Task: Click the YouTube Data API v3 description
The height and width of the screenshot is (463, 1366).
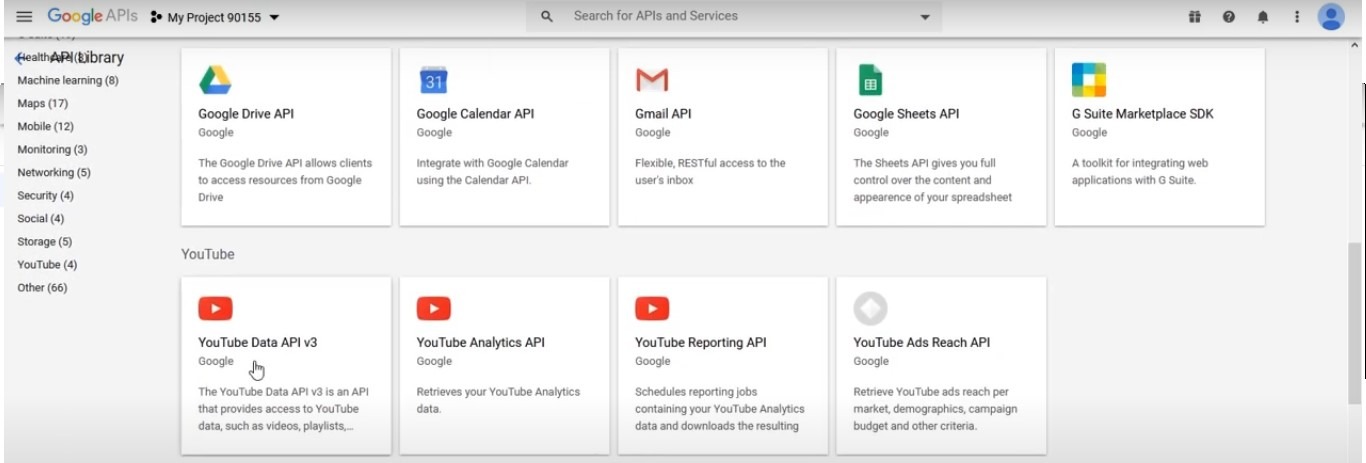Action: point(283,409)
